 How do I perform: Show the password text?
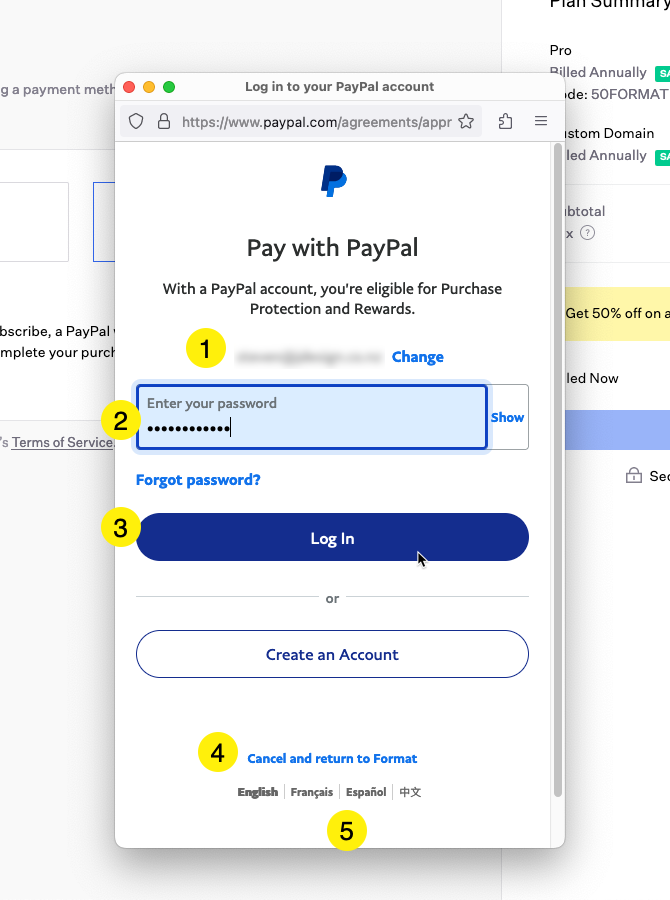coord(507,417)
